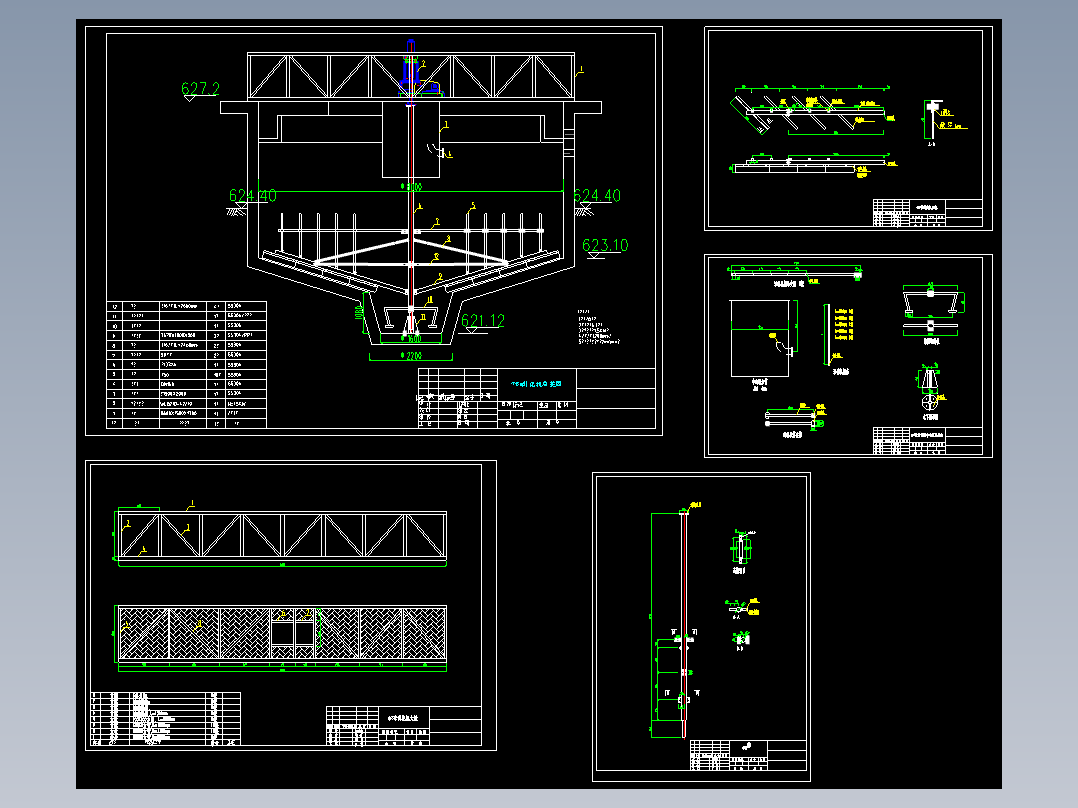
Task: Select the Φ2200 dimension under the sump
Action: [x=411, y=356]
